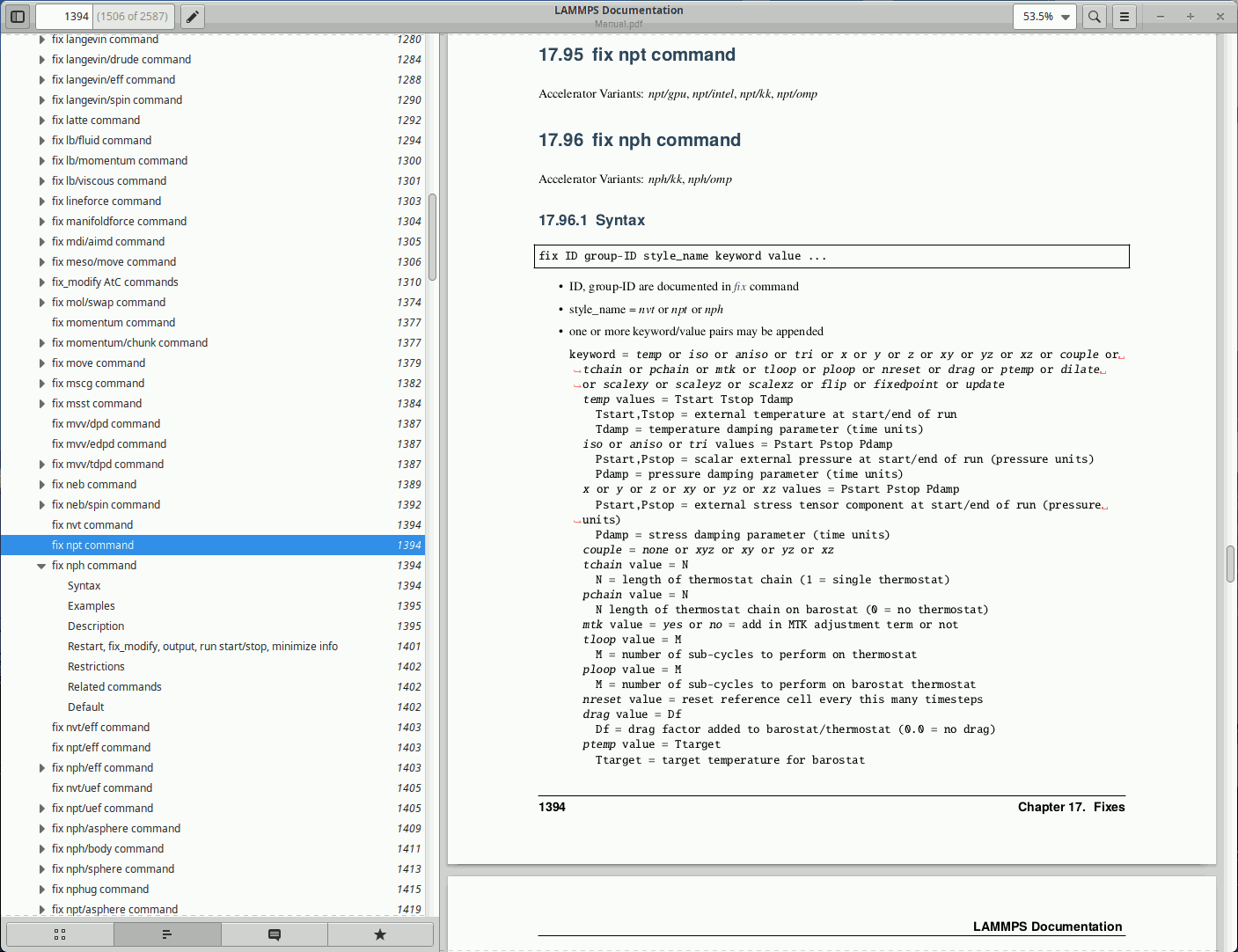Open the zoom level dropdown
Image resolution: width=1238 pixels, height=952 pixels.
(1045, 17)
